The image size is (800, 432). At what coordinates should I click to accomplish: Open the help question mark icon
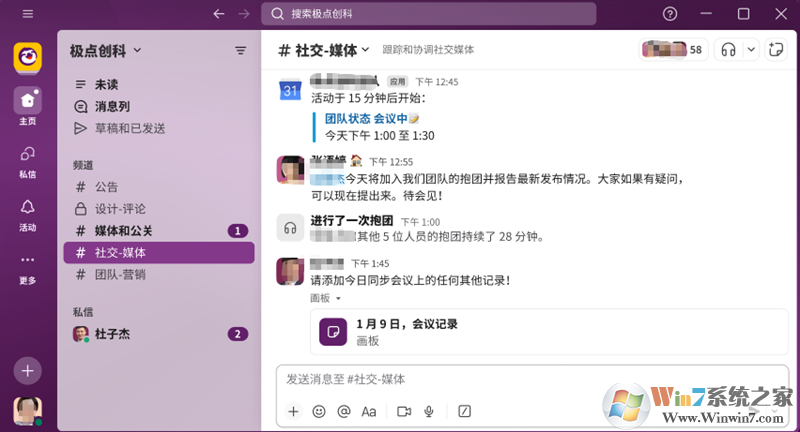click(x=670, y=14)
